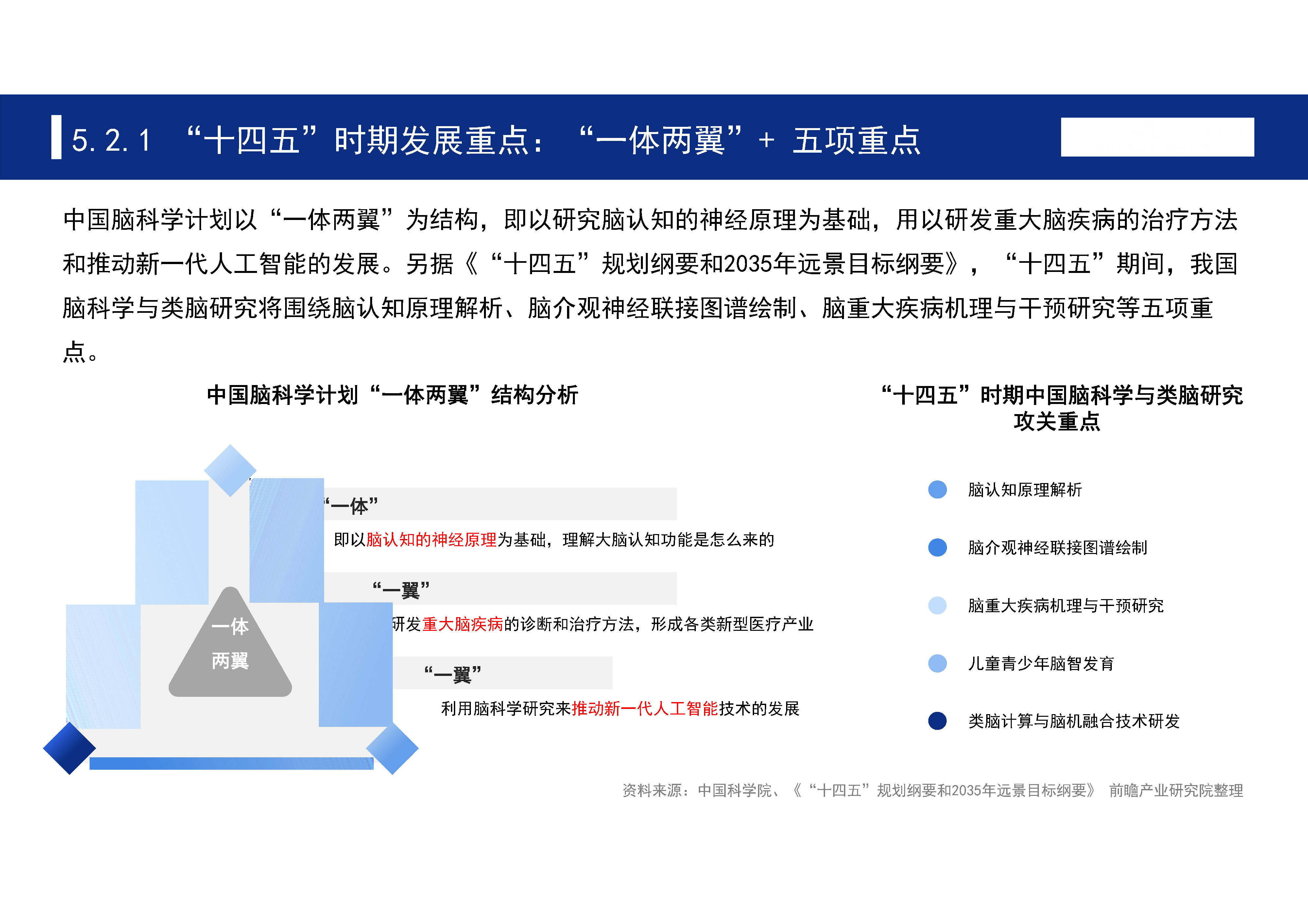Click the light blue diamond at diagram top
The height and width of the screenshot is (924, 1308).
point(230,470)
